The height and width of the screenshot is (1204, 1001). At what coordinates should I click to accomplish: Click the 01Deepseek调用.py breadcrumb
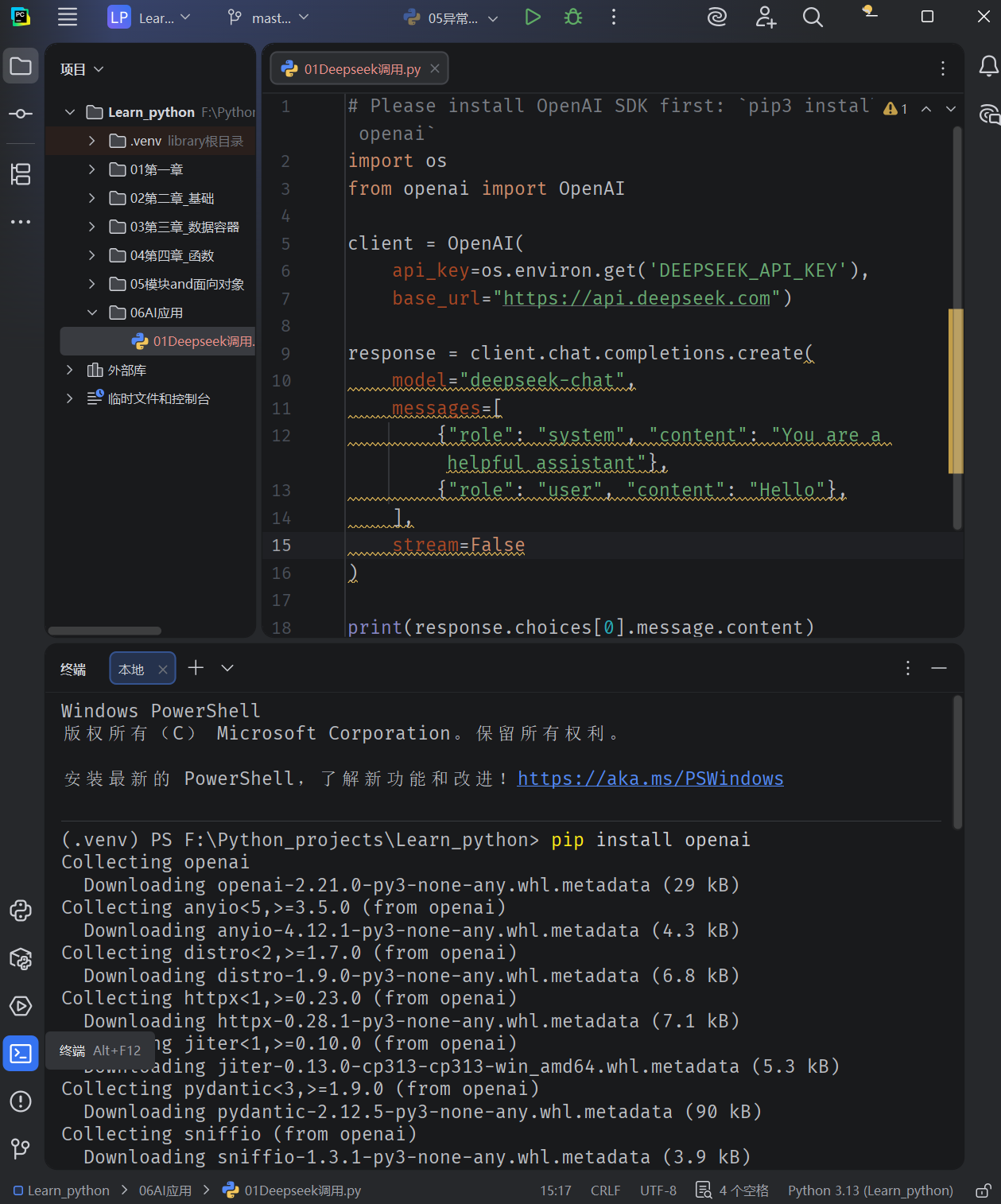292,1190
